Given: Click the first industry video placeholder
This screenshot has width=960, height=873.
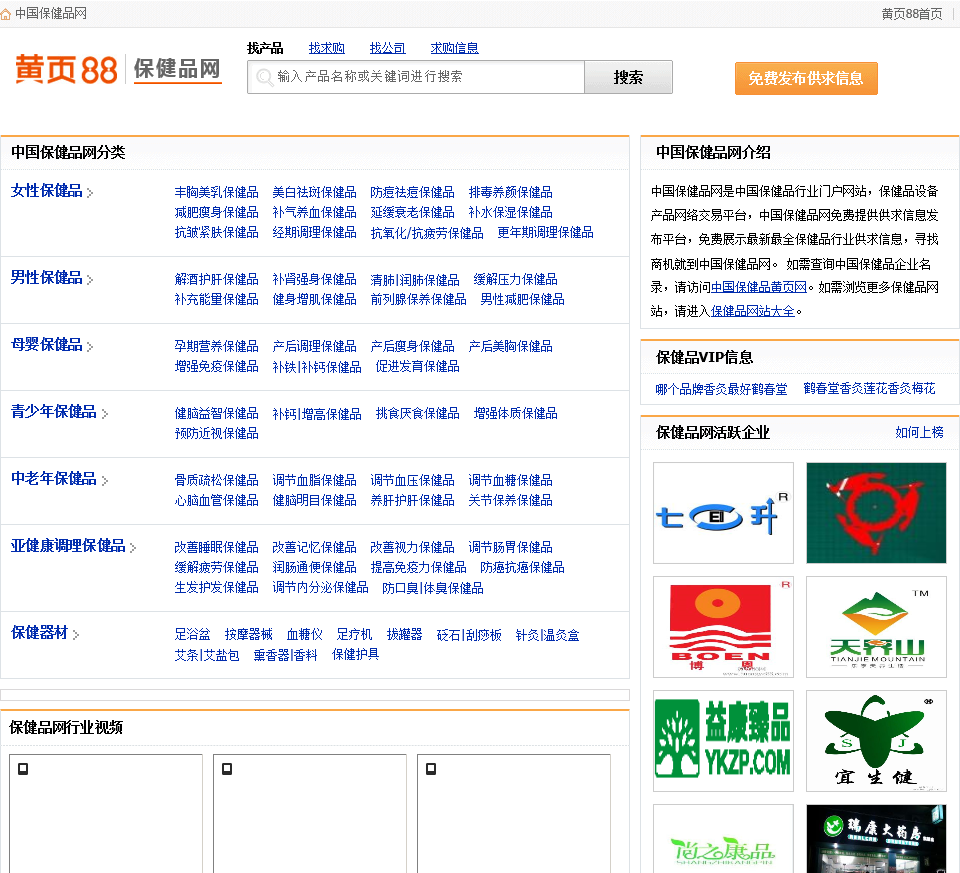Looking at the screenshot, I should coord(106,814).
